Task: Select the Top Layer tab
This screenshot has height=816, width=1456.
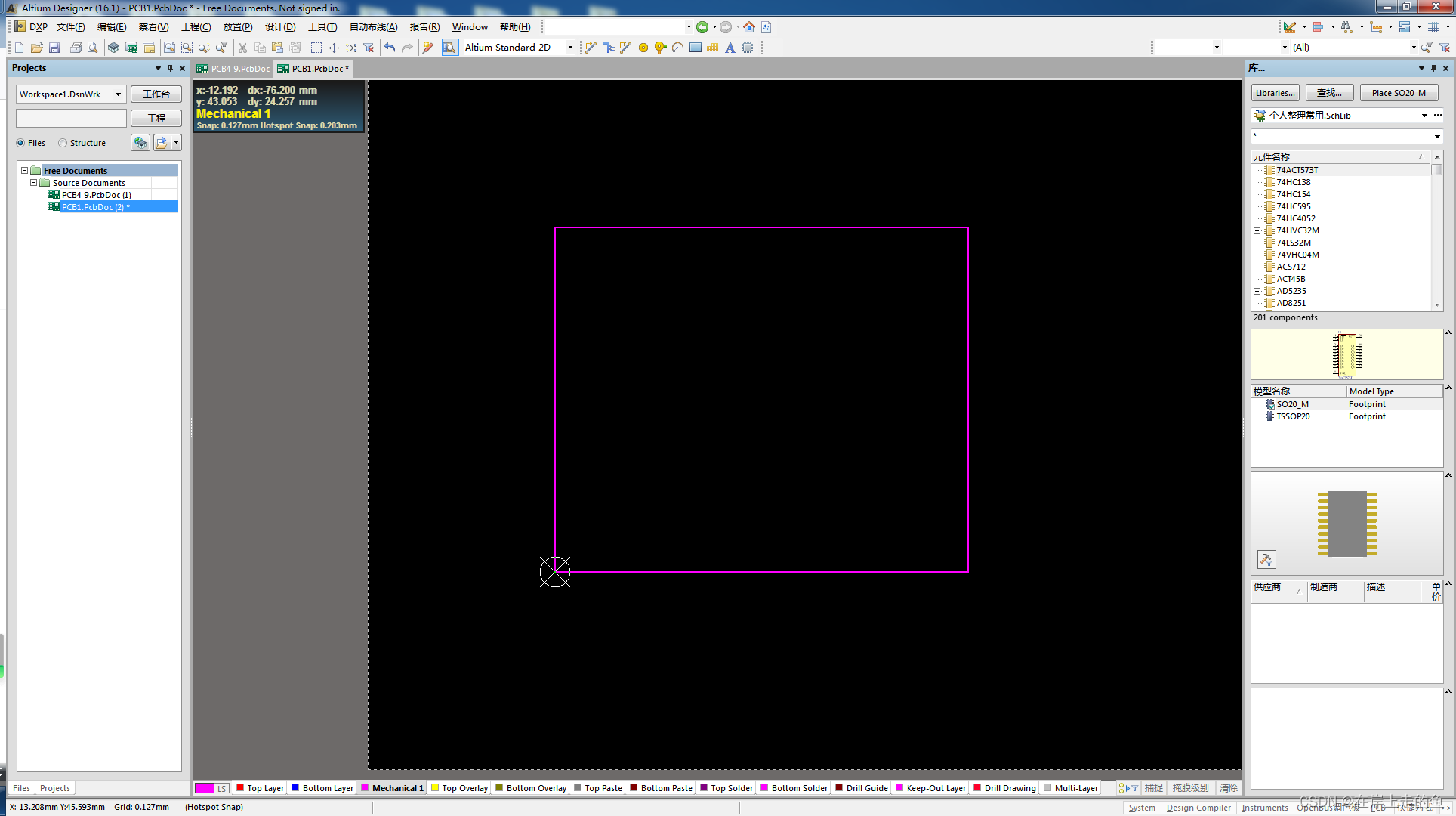Action: [261, 788]
